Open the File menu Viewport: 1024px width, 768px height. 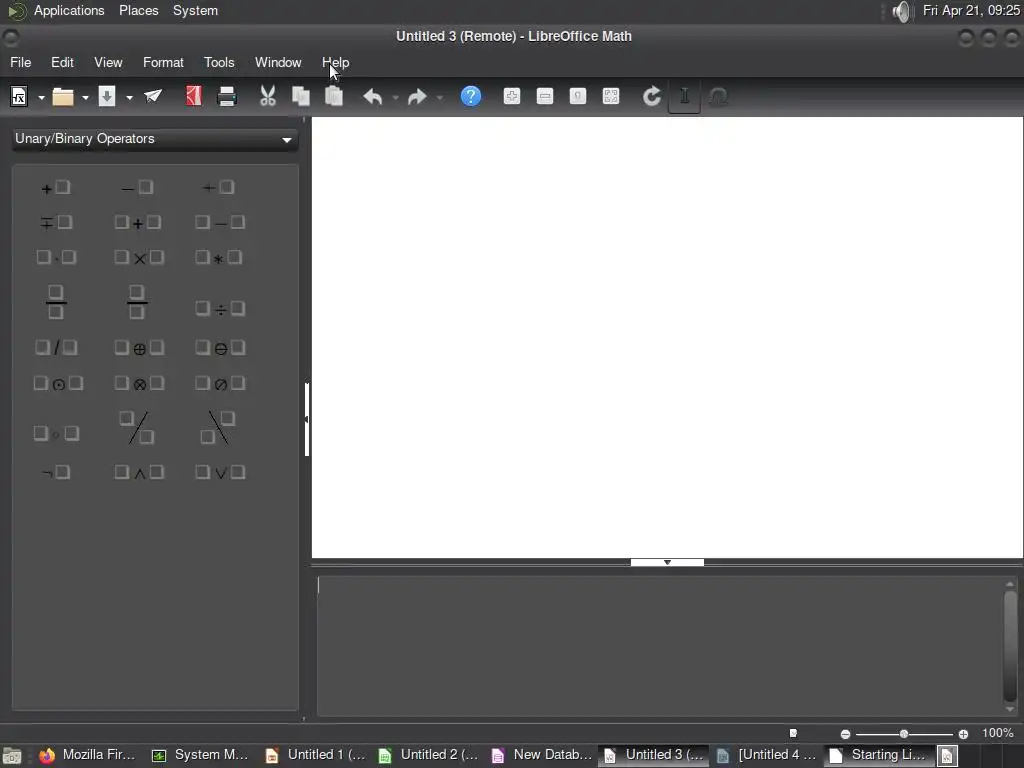(21, 63)
